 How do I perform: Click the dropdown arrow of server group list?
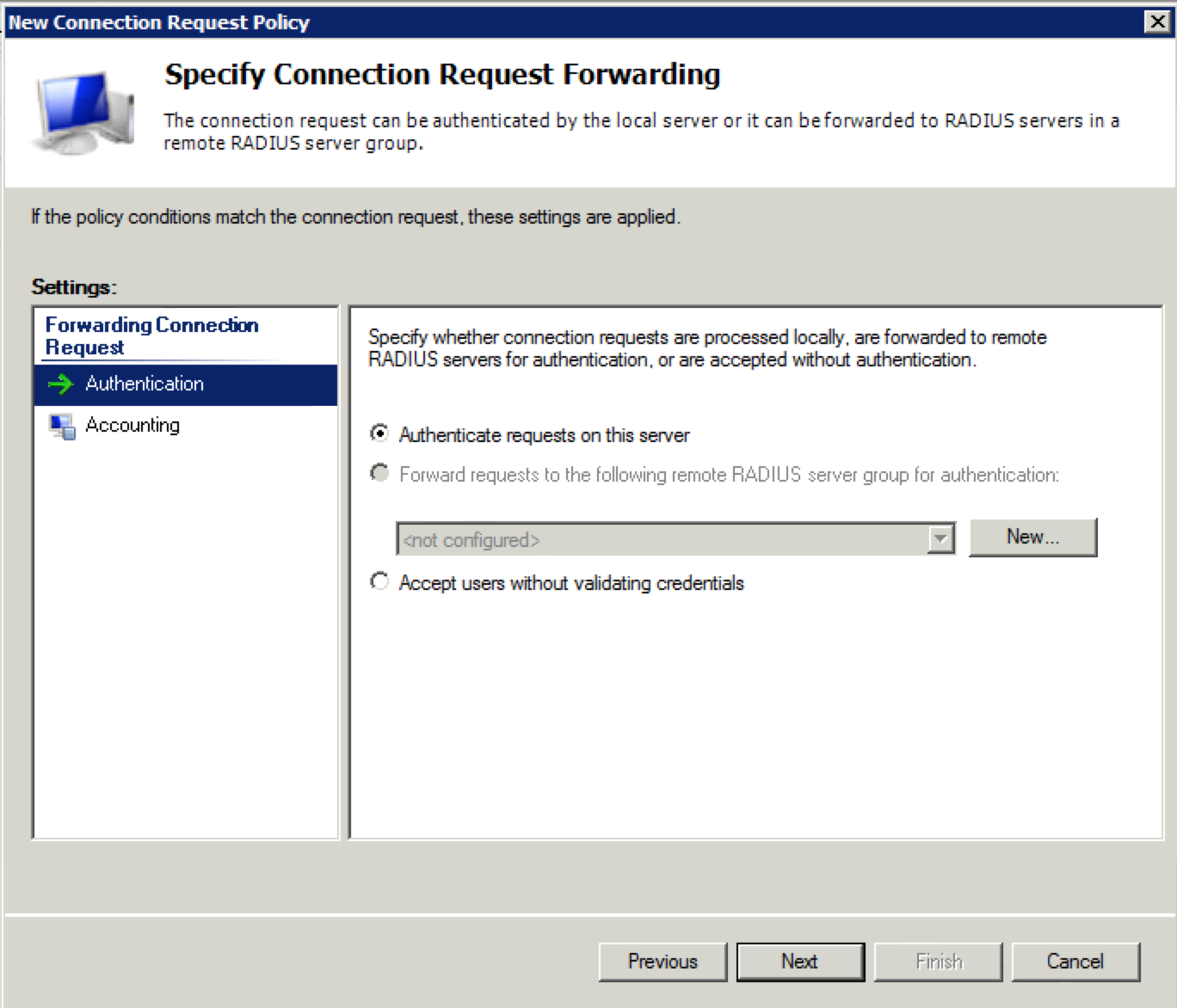[941, 540]
